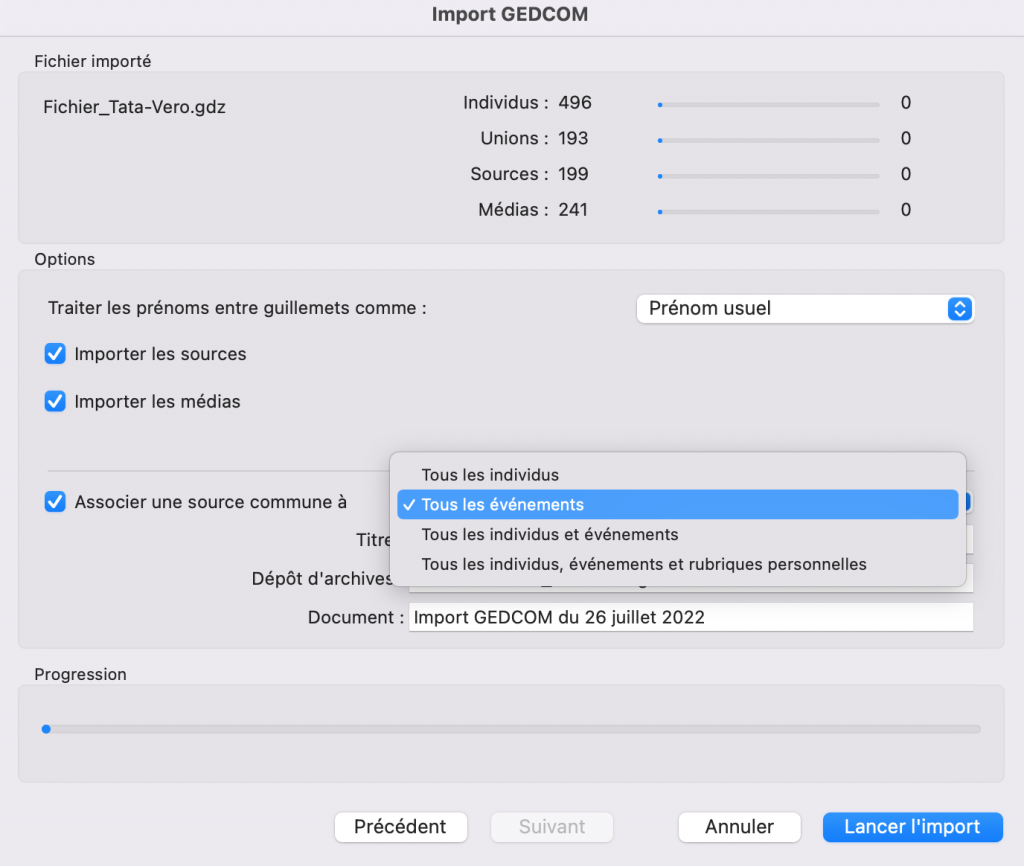Go back using the Précédent button
1024x866 pixels.
[x=400, y=827]
